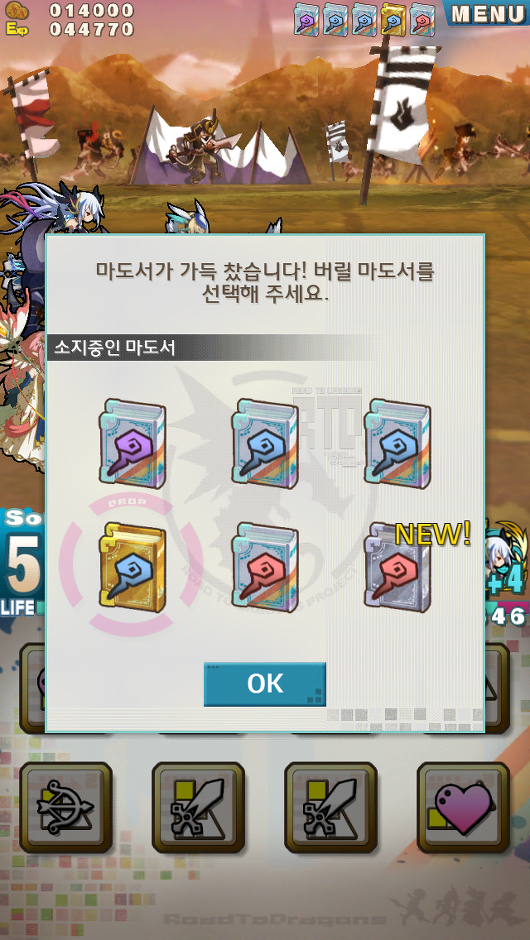This screenshot has width=530, height=940.
Task: Select the purple grimoire book in the dialog
Action: coord(132,444)
